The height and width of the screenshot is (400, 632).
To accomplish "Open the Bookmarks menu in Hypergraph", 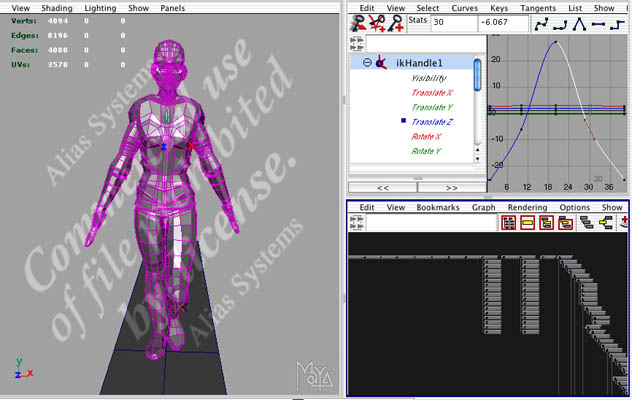I will (437, 207).
